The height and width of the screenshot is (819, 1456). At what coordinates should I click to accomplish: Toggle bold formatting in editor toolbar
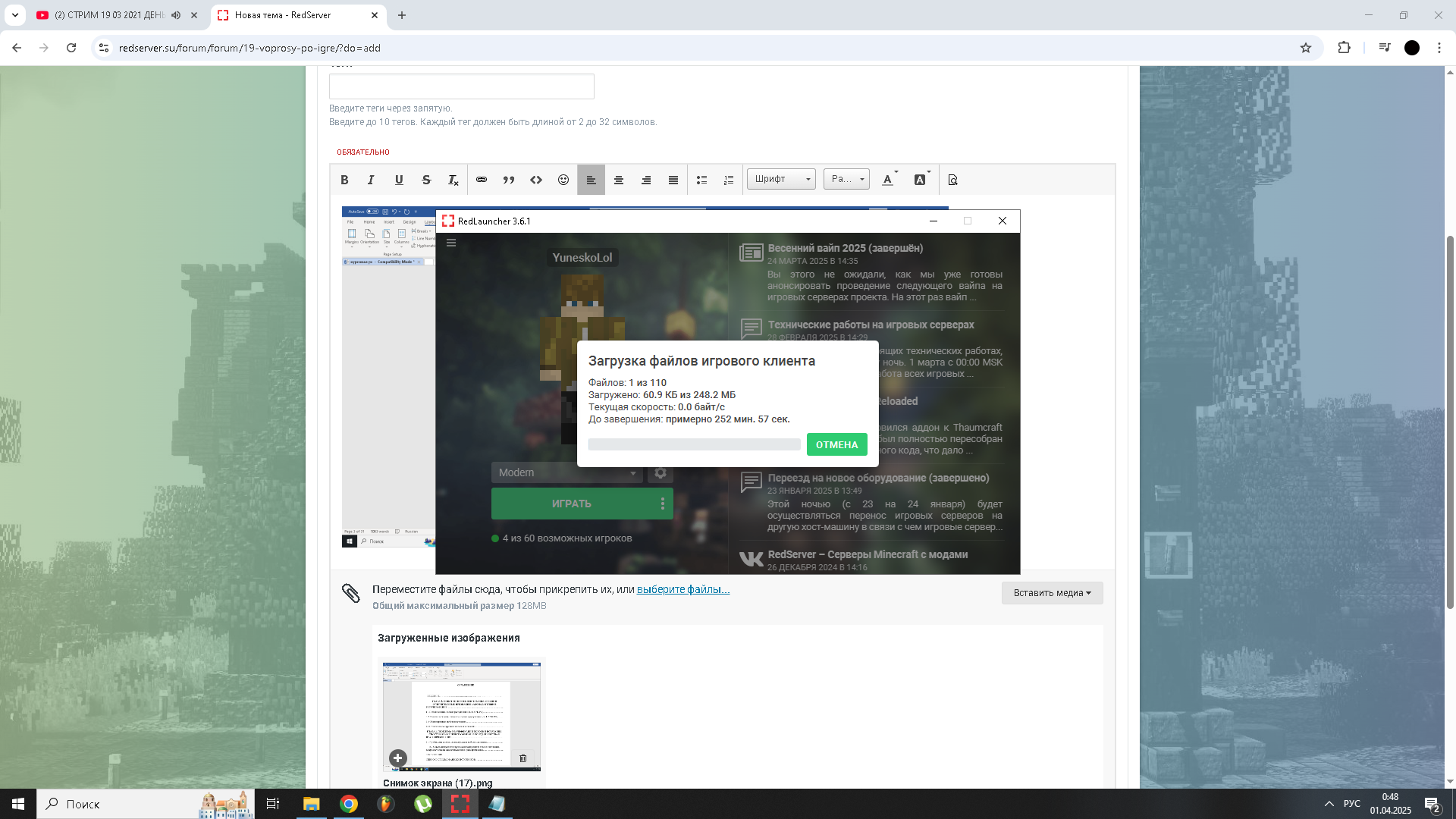(x=344, y=180)
